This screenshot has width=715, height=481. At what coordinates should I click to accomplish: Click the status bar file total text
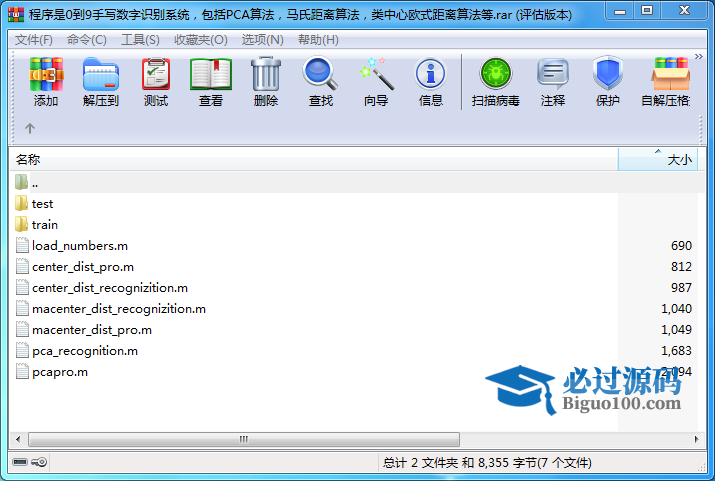click(487, 463)
